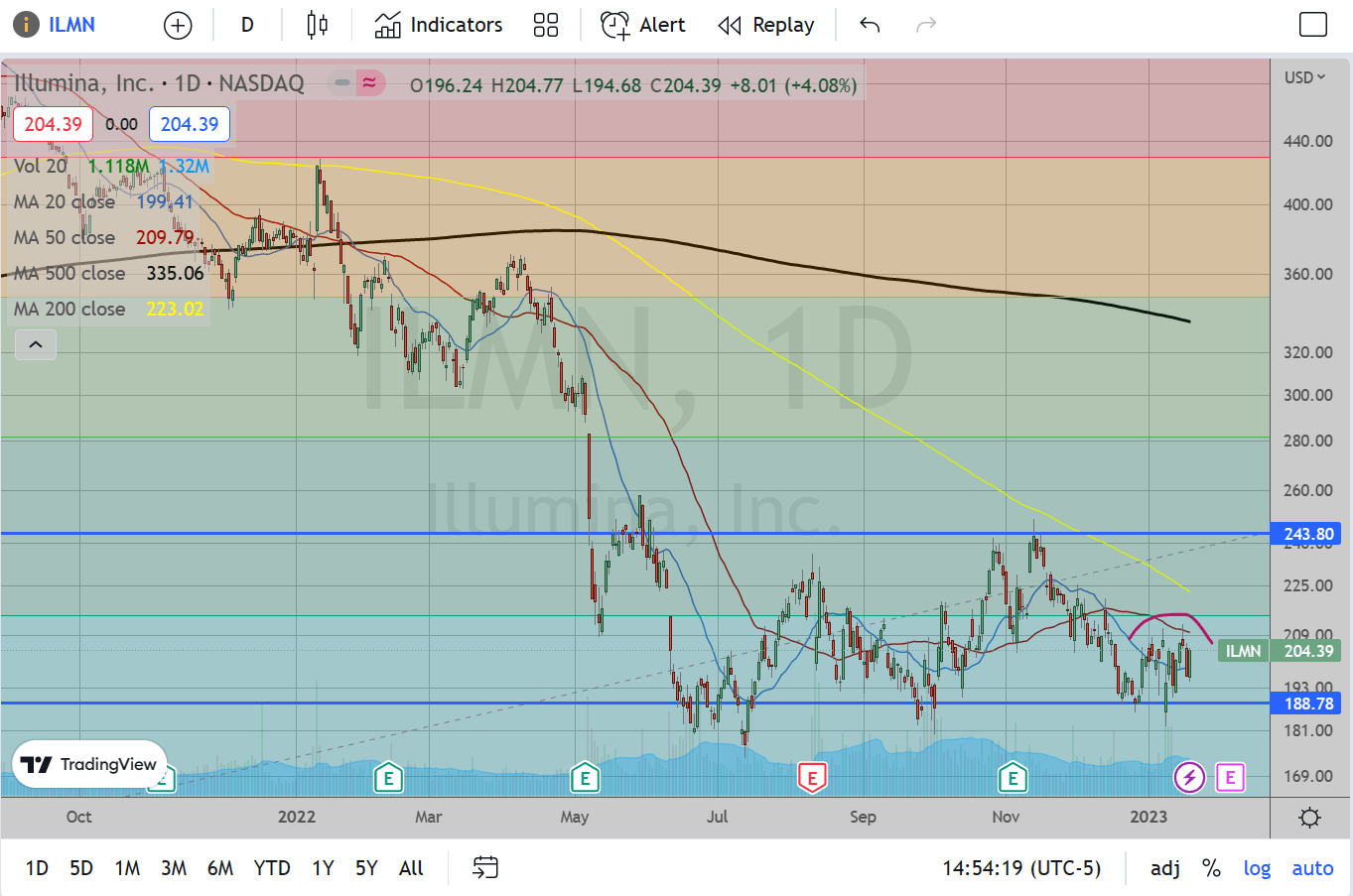Toggle adj adjusted data setting
This screenshot has height=896, width=1353.
pyautogui.click(x=1164, y=868)
